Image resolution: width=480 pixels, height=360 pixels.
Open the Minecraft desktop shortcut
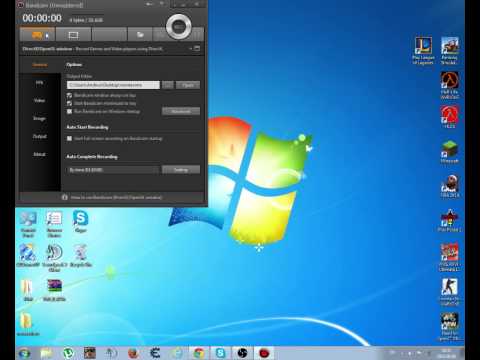pos(450,152)
